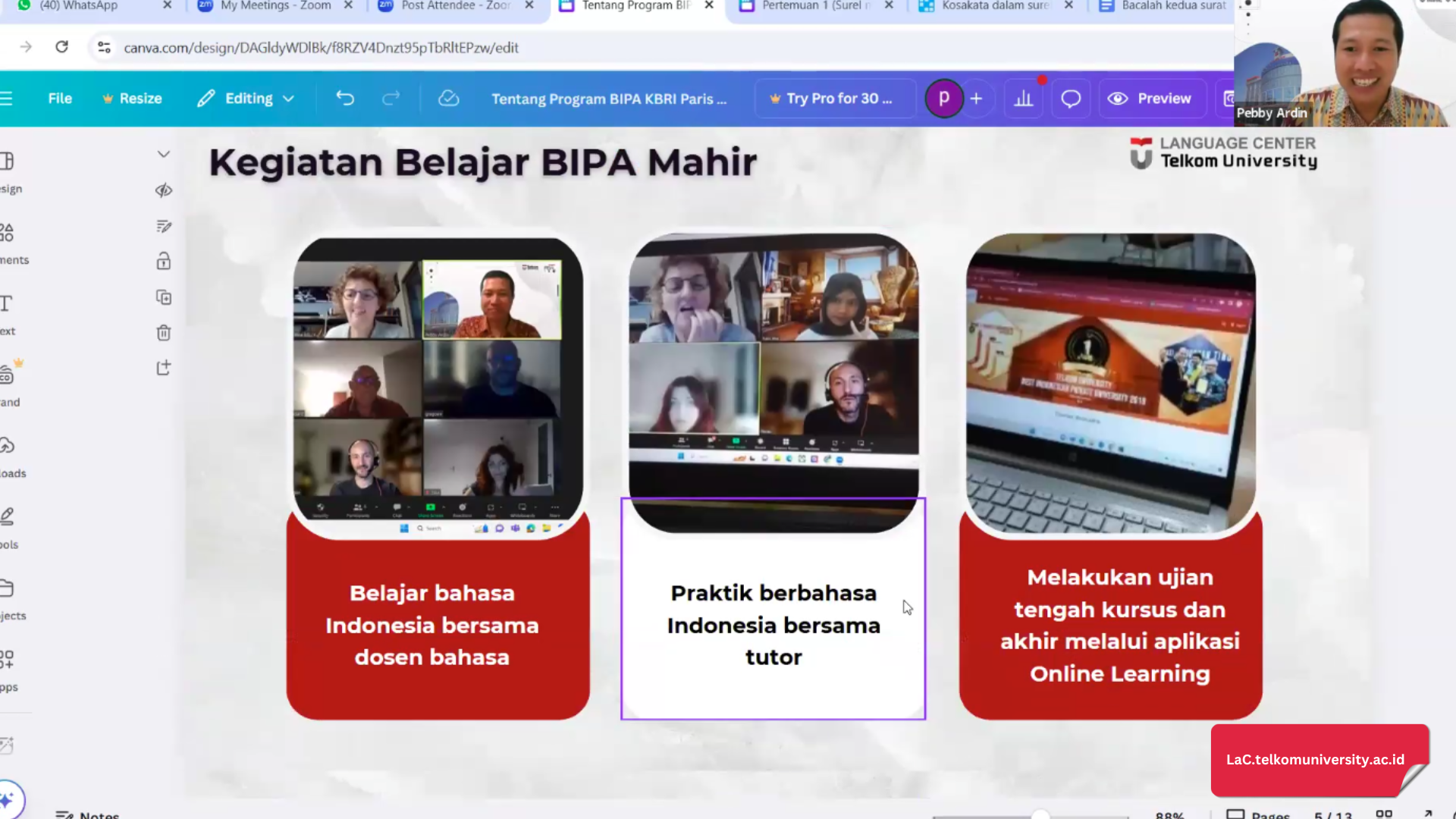Click the Undo arrow
The image size is (1456, 819).
coord(345,98)
